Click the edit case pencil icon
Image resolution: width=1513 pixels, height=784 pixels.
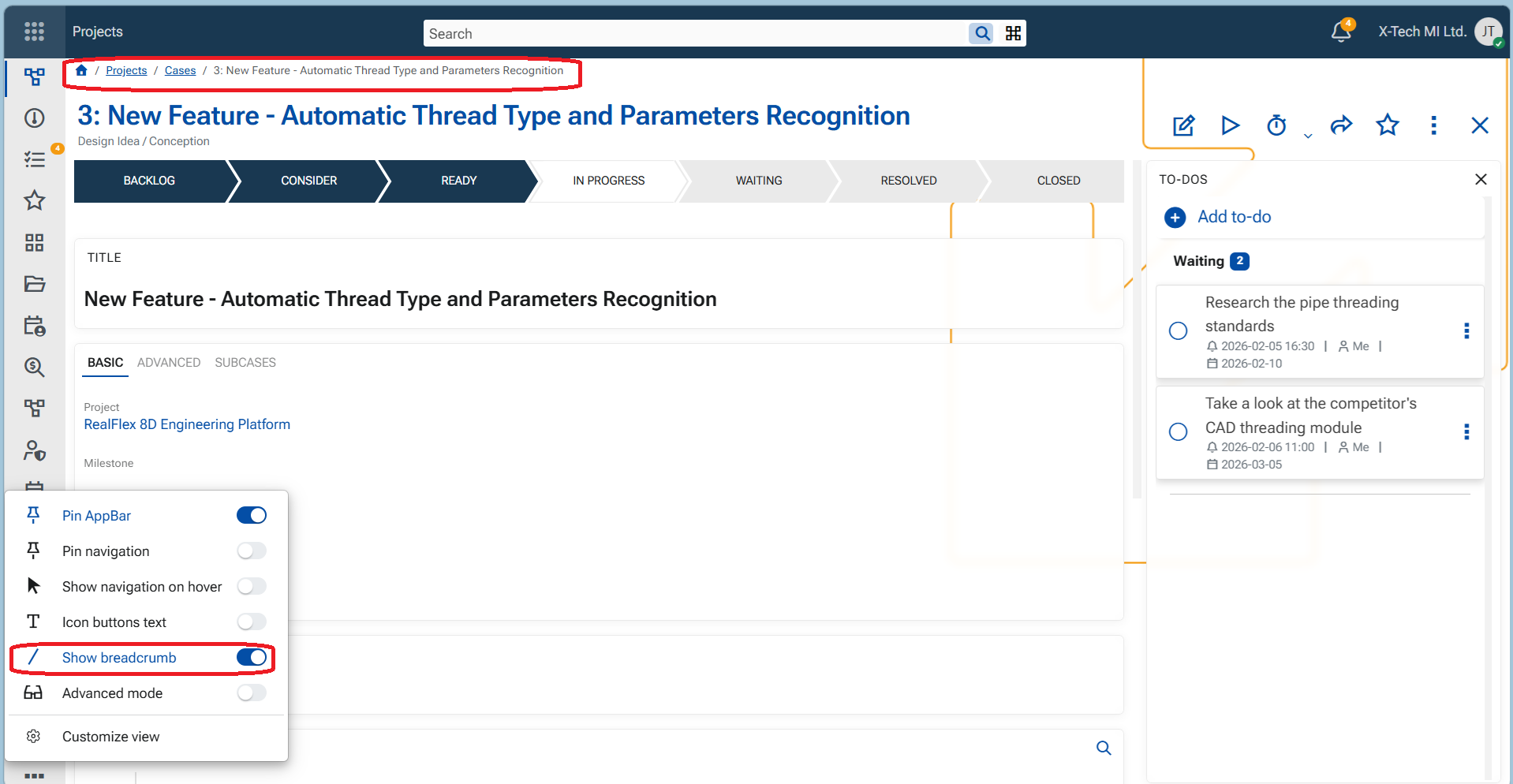tap(1183, 125)
